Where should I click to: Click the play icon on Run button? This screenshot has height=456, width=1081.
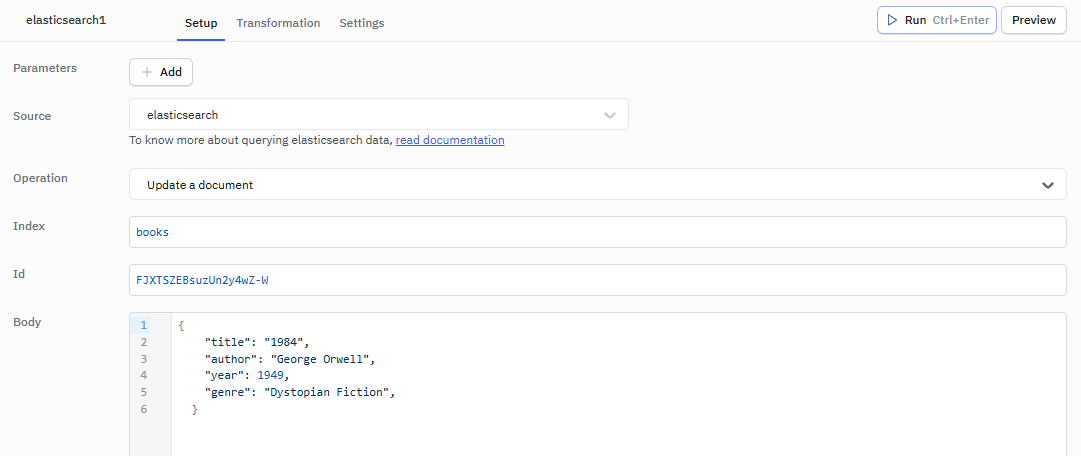point(892,20)
